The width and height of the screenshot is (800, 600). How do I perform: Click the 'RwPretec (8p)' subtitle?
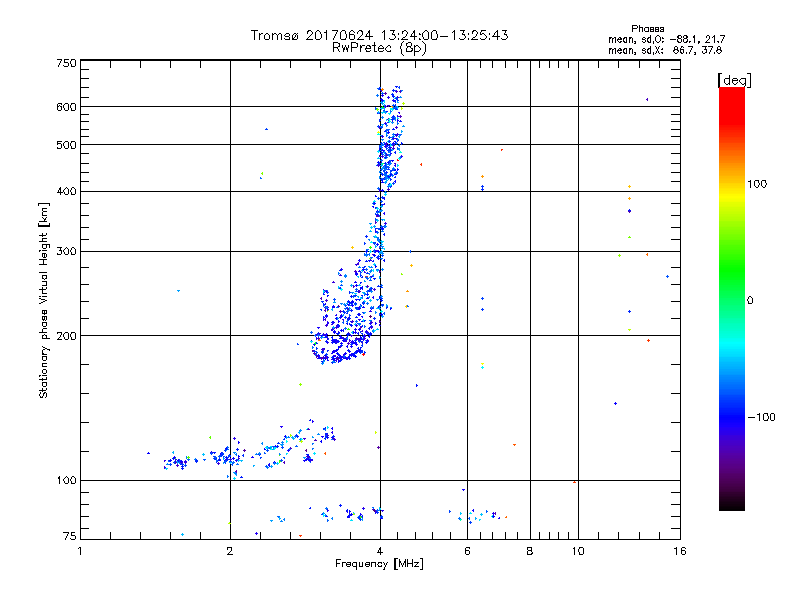click(379, 48)
